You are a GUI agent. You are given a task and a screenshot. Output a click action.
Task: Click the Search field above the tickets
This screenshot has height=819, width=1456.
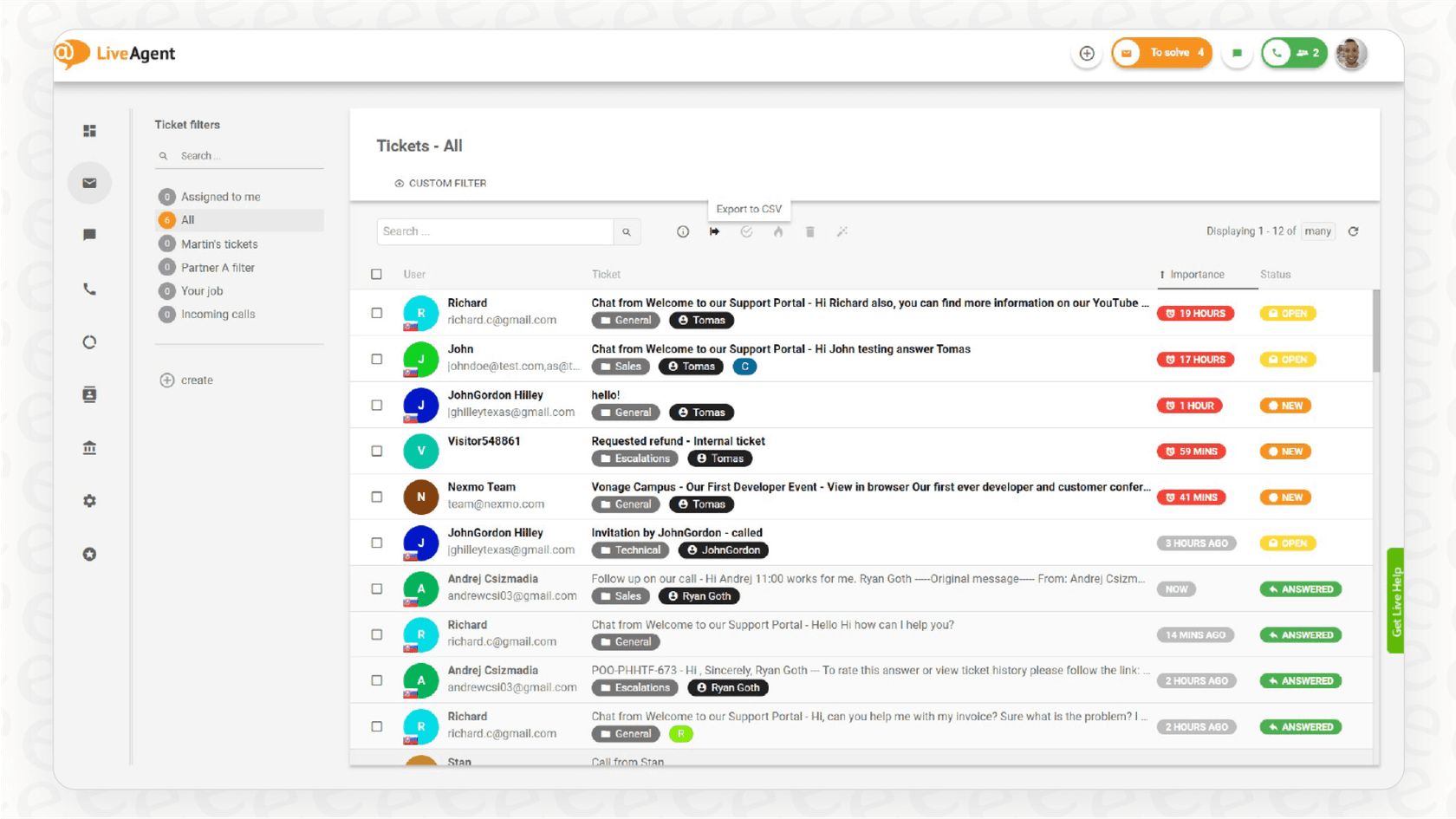(494, 231)
